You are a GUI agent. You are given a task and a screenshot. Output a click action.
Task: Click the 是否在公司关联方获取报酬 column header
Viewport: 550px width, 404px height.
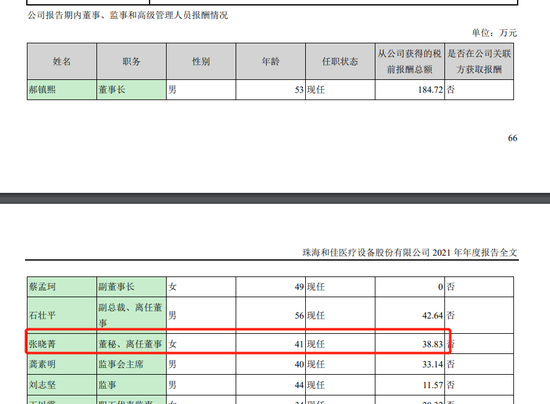479,62
